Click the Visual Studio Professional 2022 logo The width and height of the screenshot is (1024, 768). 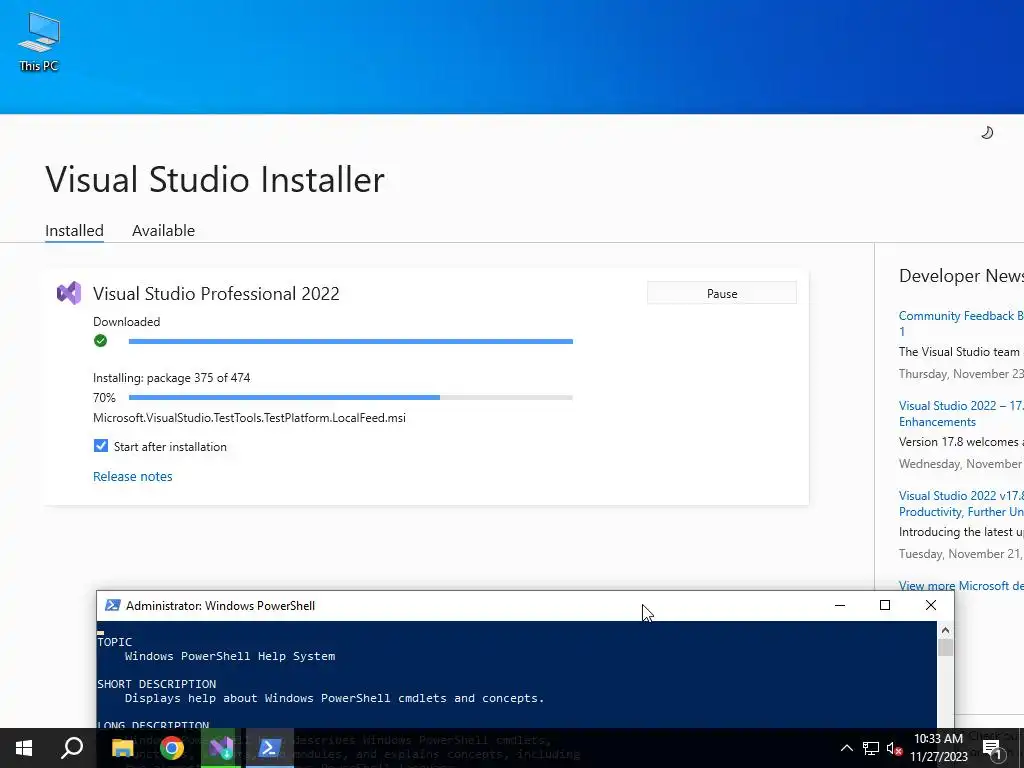pos(69,293)
